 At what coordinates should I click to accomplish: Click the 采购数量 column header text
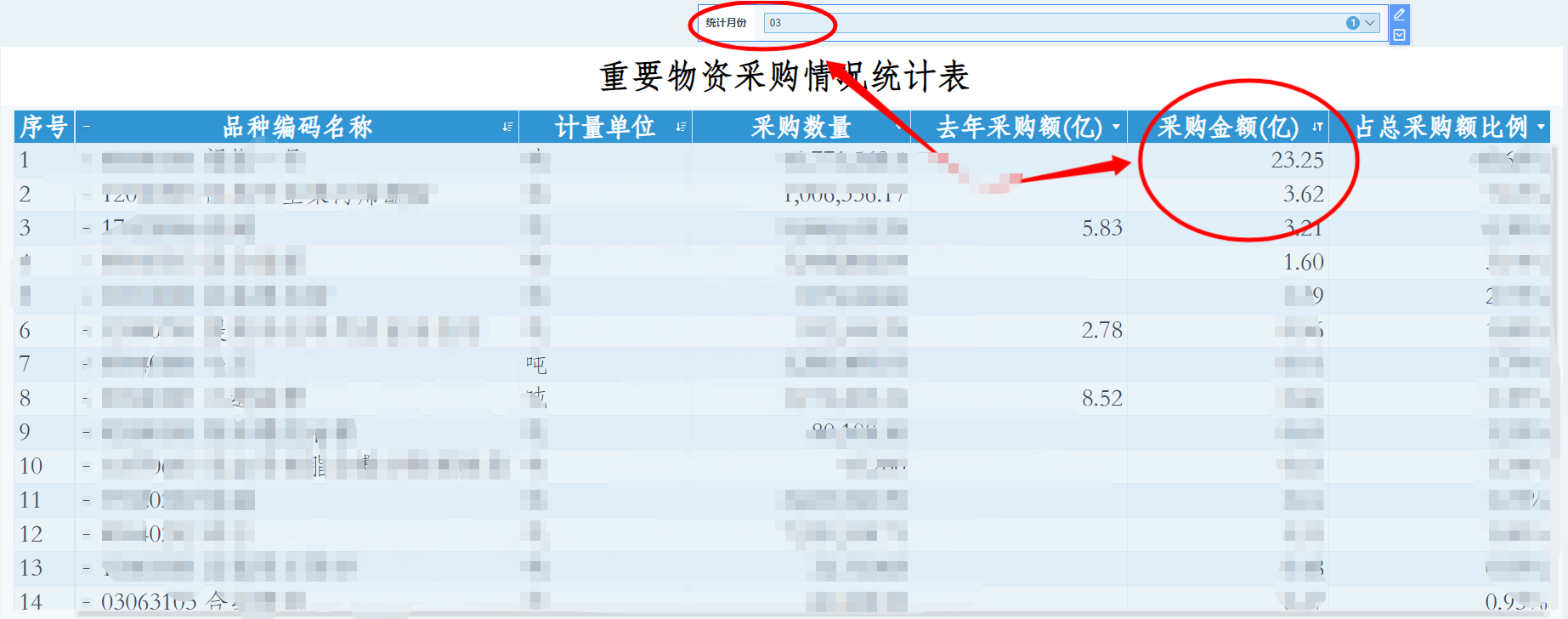(x=801, y=127)
